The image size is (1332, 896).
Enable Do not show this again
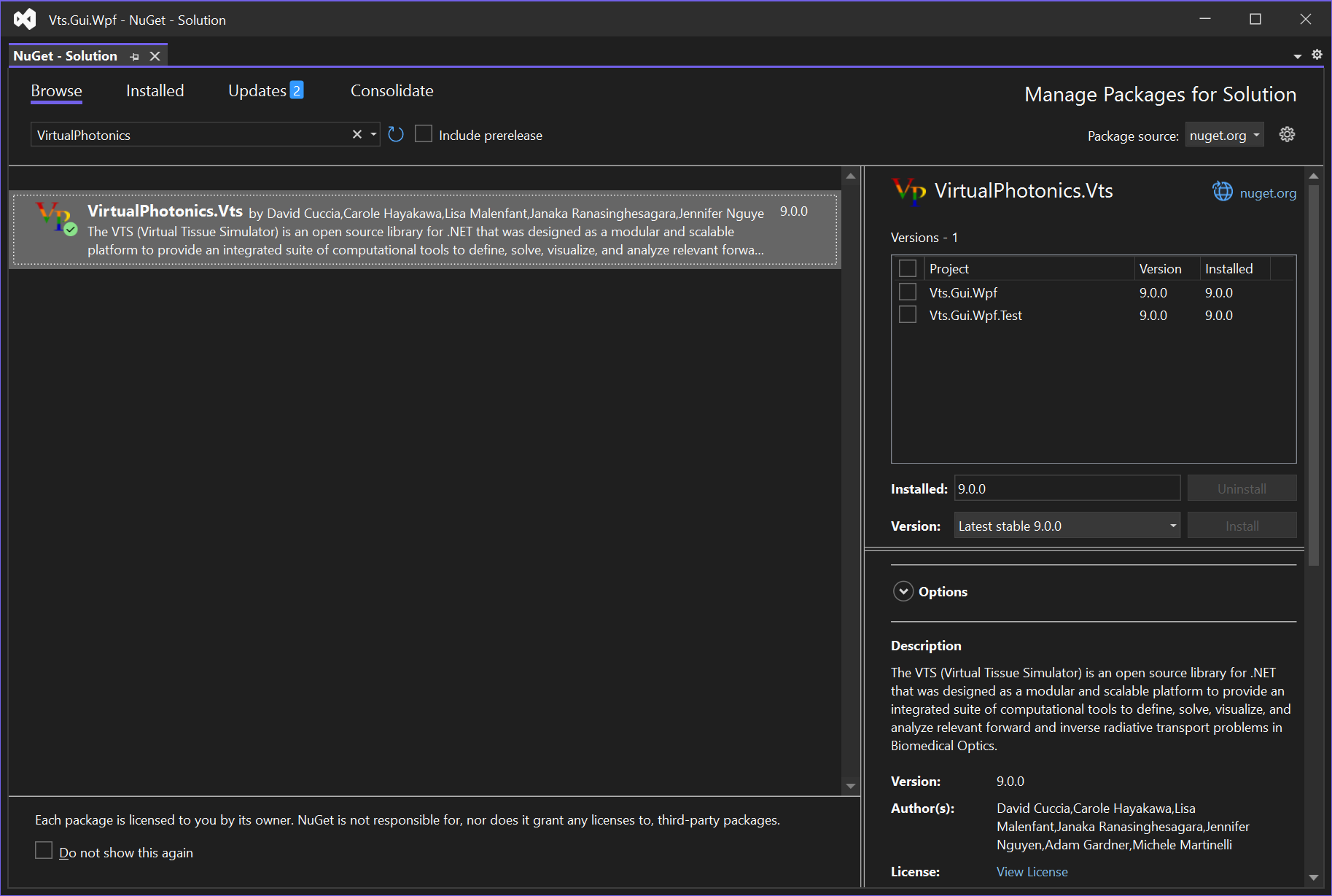[x=44, y=851]
